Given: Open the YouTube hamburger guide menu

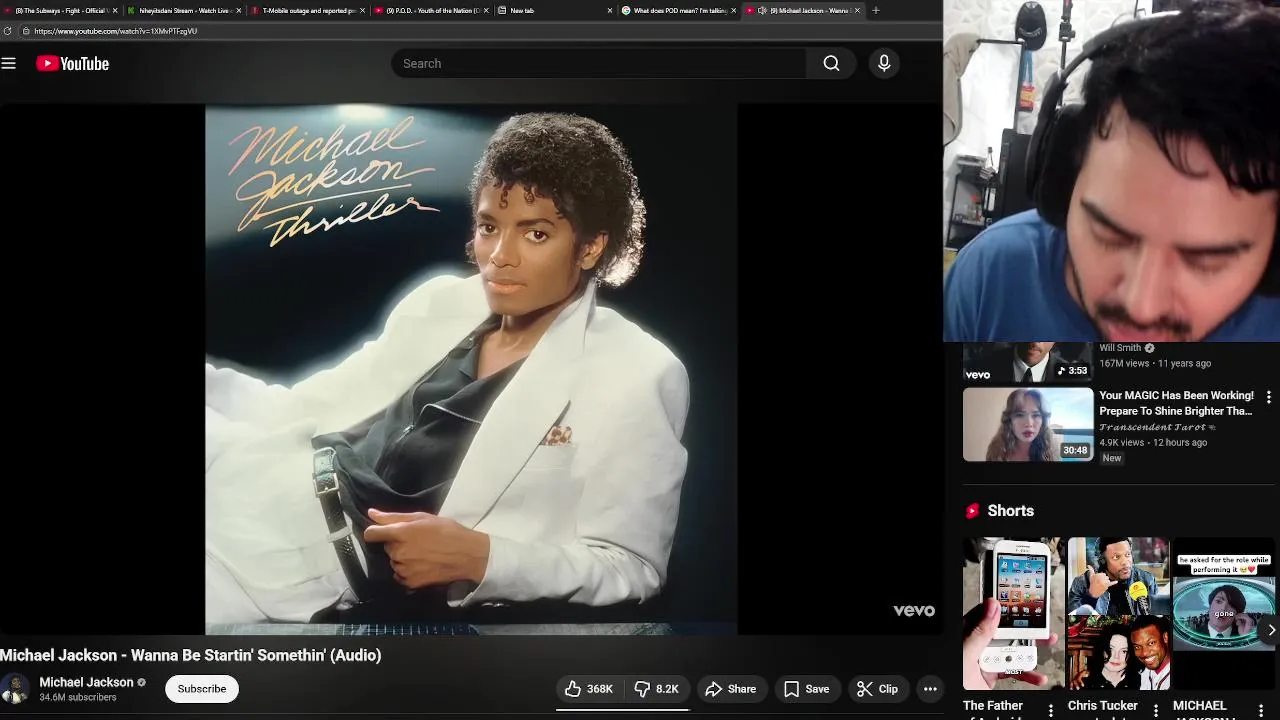Looking at the screenshot, I should click(x=9, y=63).
